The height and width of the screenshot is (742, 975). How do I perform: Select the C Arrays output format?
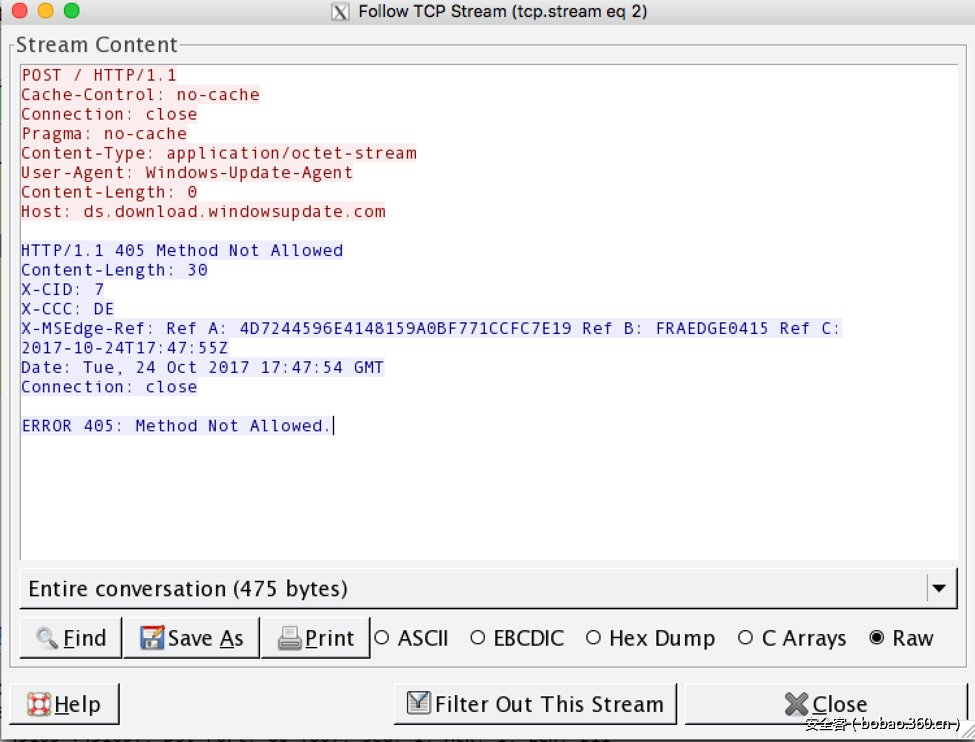click(745, 638)
